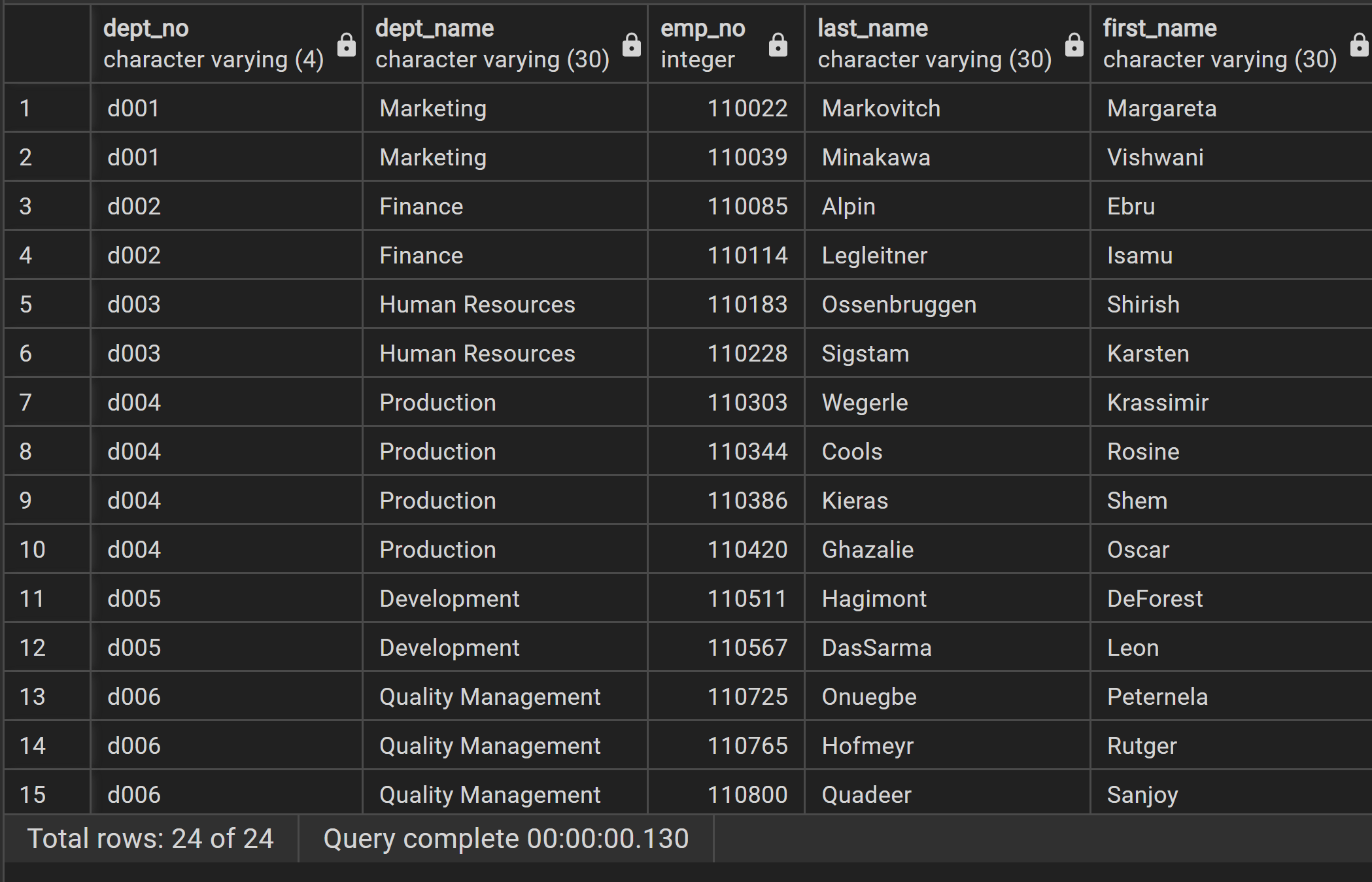Select the dept_no column header
The width and height of the screenshot is (1372, 882).
(x=226, y=44)
